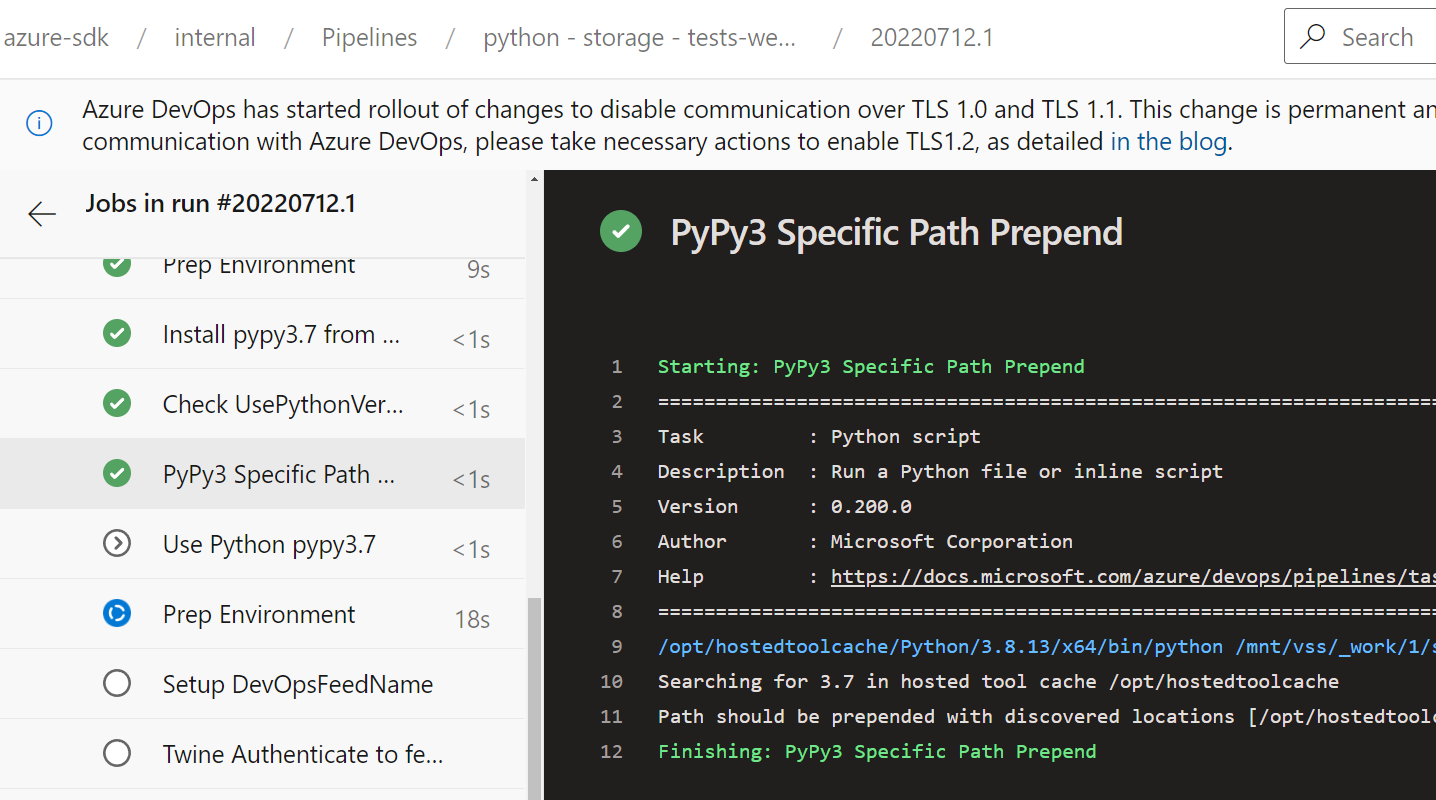
Task: Click log line 12 Finishing: PyPy3 Specific Path Prepend
Action: (877, 751)
